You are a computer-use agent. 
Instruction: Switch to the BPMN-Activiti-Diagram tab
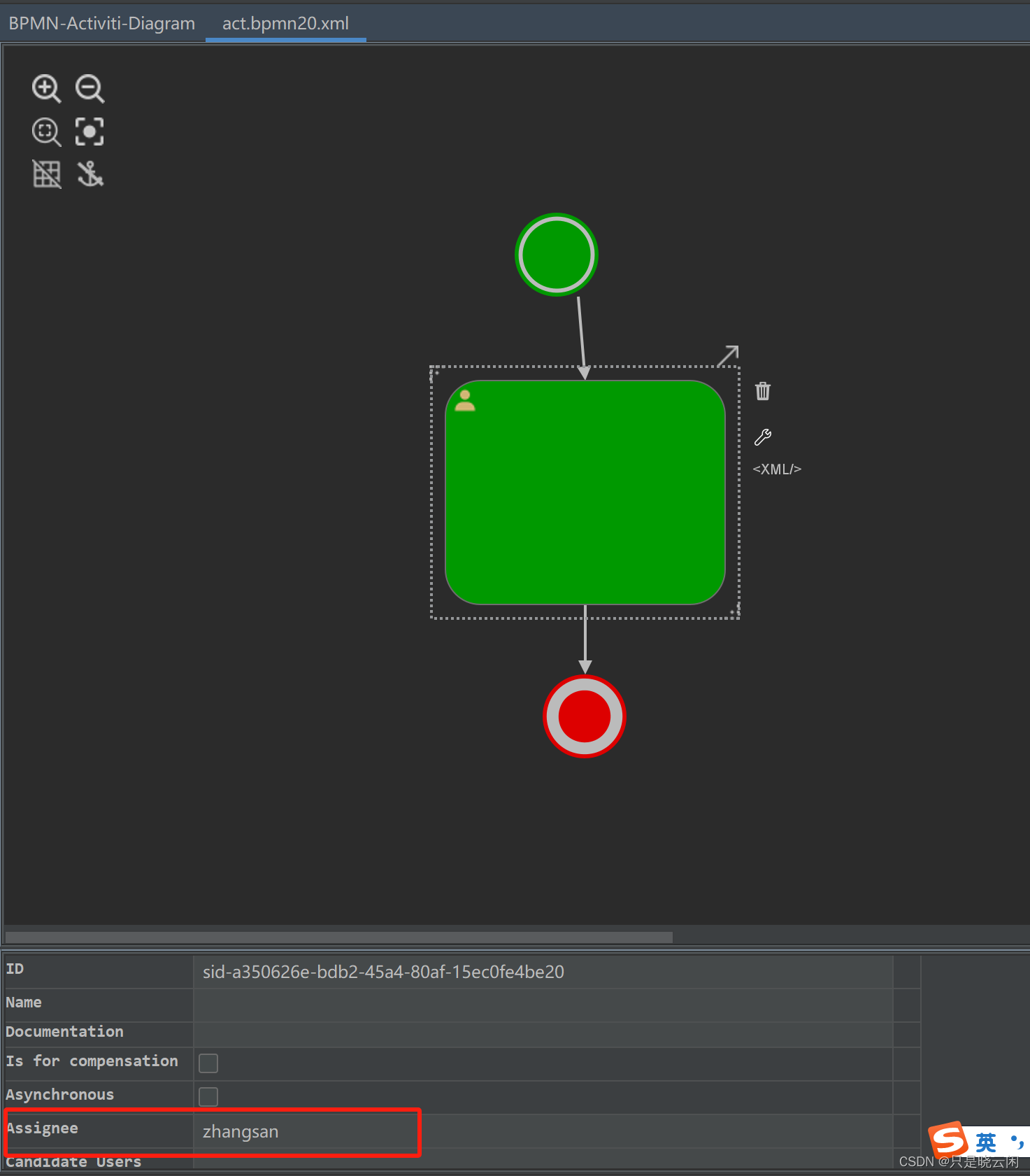(102, 23)
